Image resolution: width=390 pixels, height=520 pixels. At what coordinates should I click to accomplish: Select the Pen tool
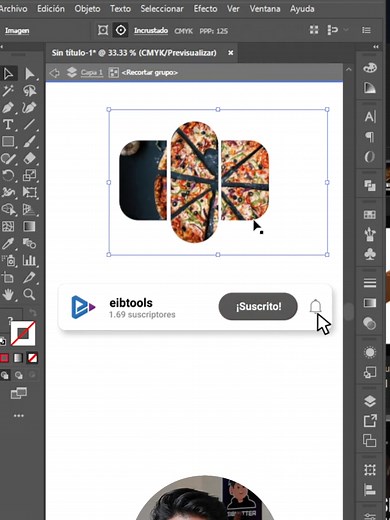tap(8, 108)
